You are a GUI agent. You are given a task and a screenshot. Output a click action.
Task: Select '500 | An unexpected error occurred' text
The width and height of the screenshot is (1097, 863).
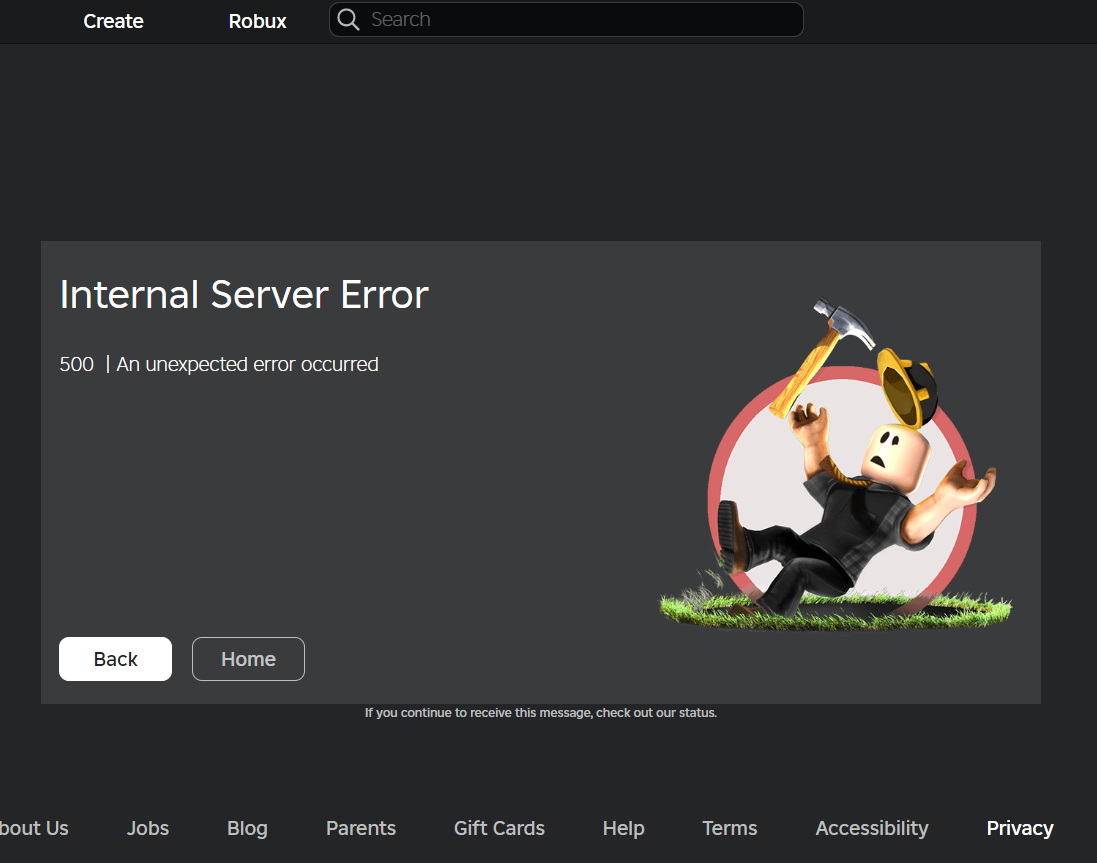219,364
